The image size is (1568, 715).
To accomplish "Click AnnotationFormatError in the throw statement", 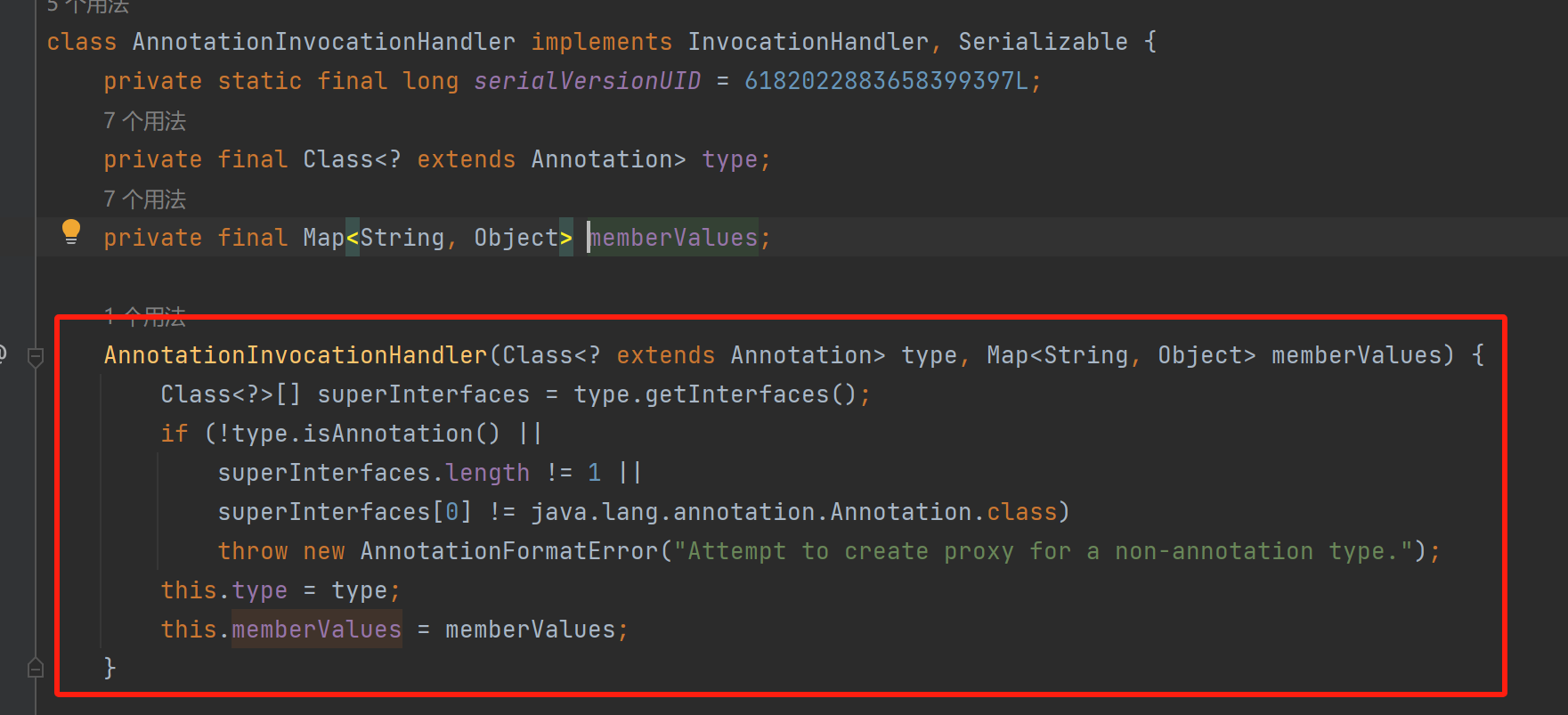I will (x=508, y=551).
